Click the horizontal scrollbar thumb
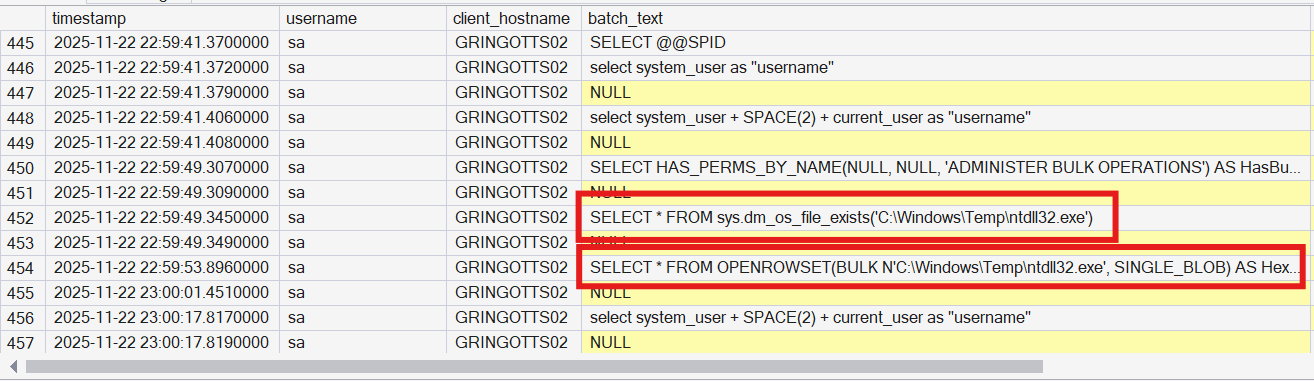The width and height of the screenshot is (1314, 381). (x=534, y=367)
